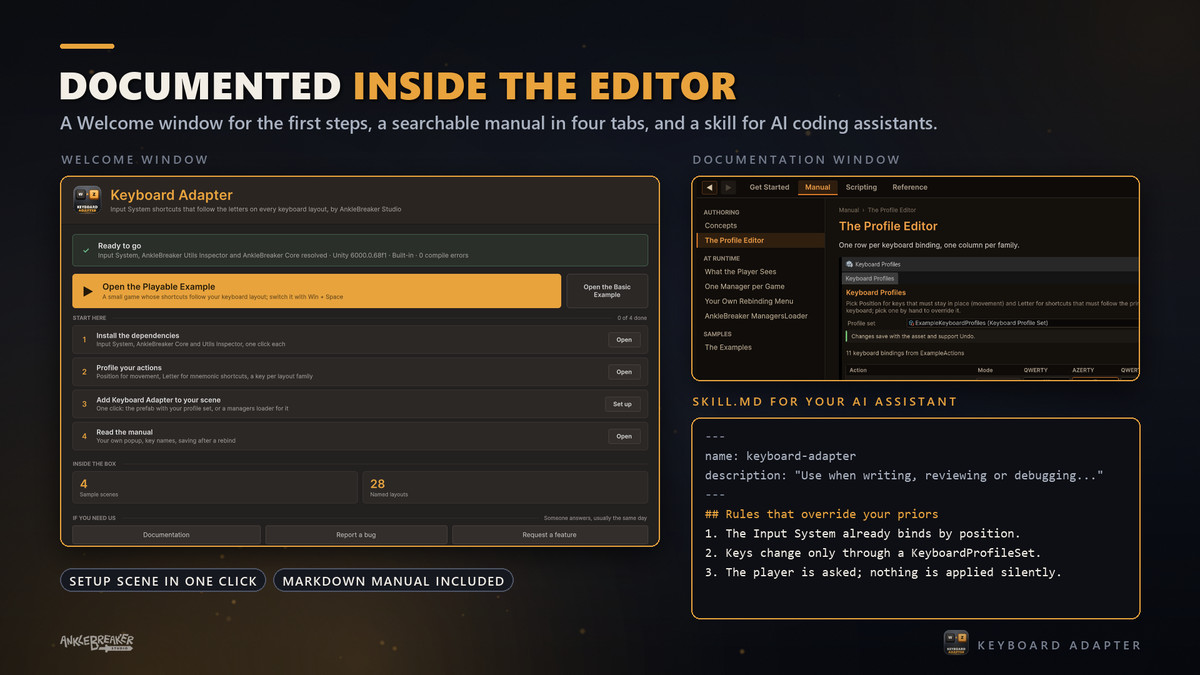1200x675 pixels.
Task: Click the AZERTY column header
Action: click(1083, 370)
